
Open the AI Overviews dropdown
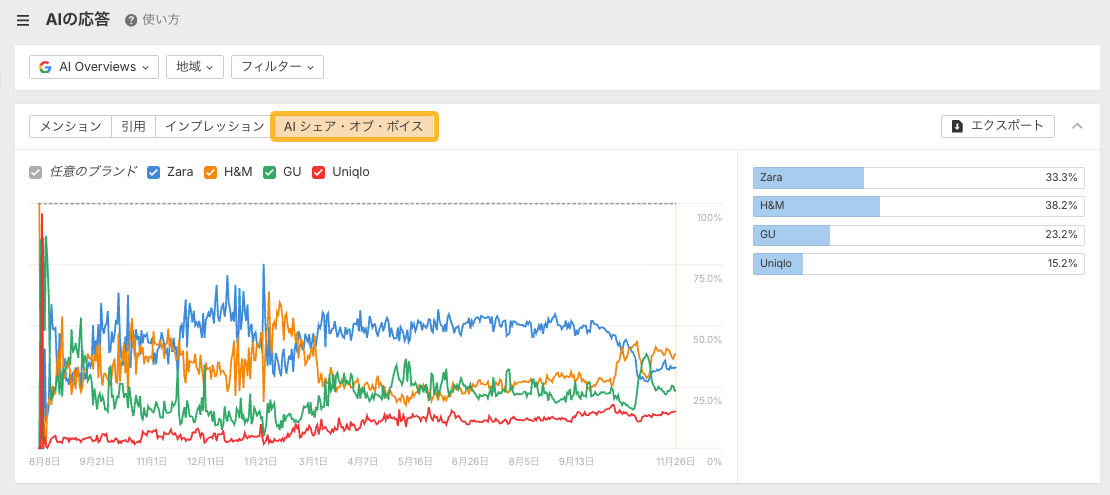(x=94, y=67)
